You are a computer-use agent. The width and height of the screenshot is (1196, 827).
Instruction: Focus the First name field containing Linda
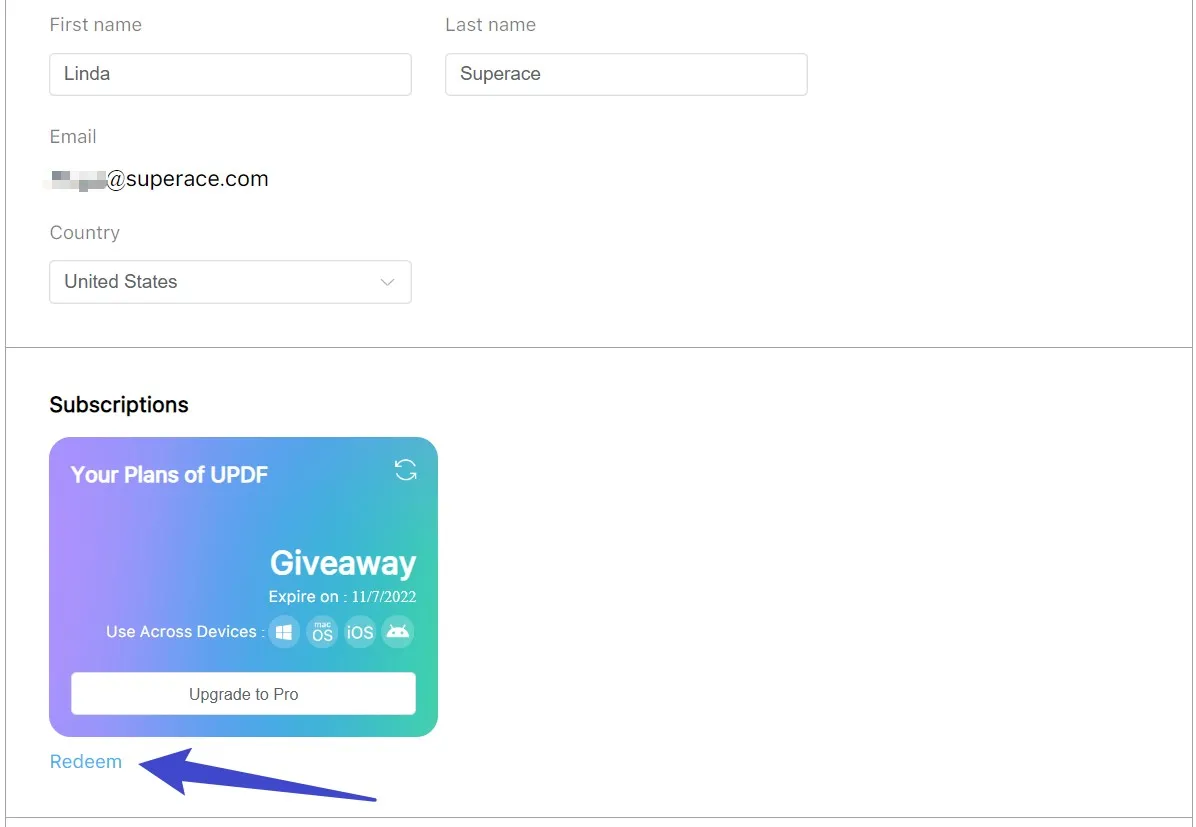point(230,74)
